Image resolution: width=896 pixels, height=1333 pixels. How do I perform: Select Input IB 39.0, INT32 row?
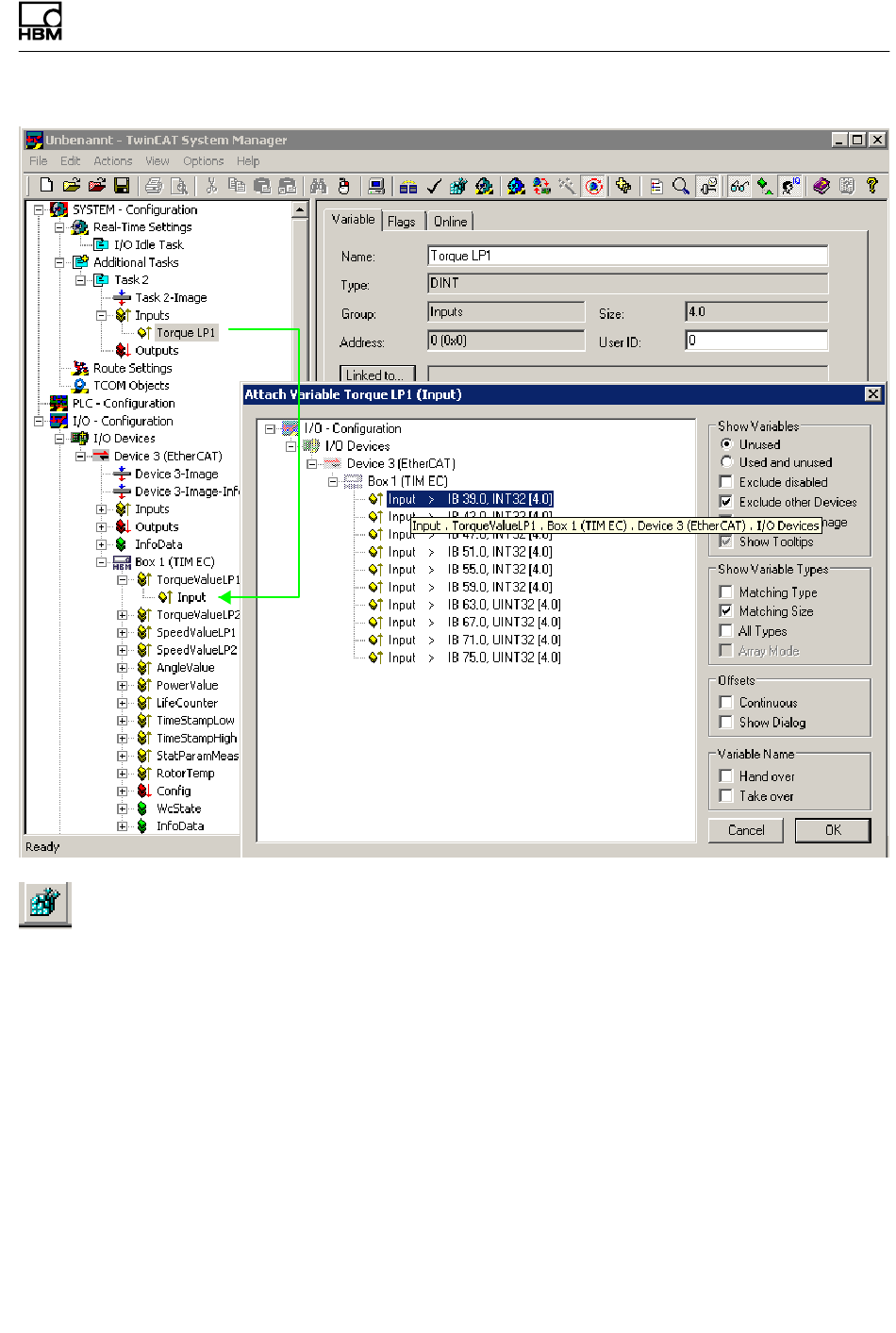pos(470,499)
